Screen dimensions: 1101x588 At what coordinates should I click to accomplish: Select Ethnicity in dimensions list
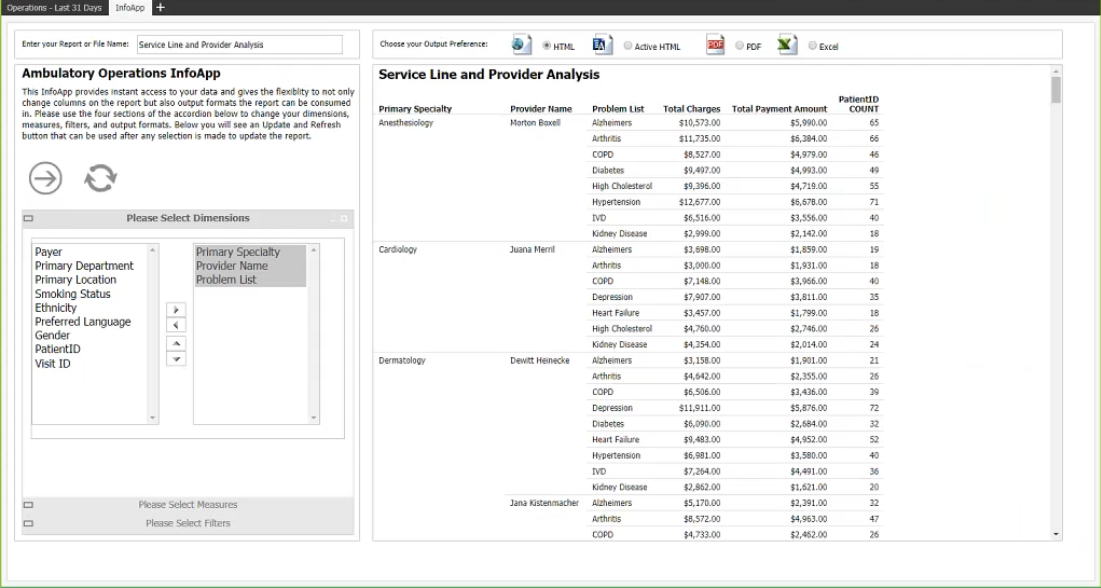[55, 308]
